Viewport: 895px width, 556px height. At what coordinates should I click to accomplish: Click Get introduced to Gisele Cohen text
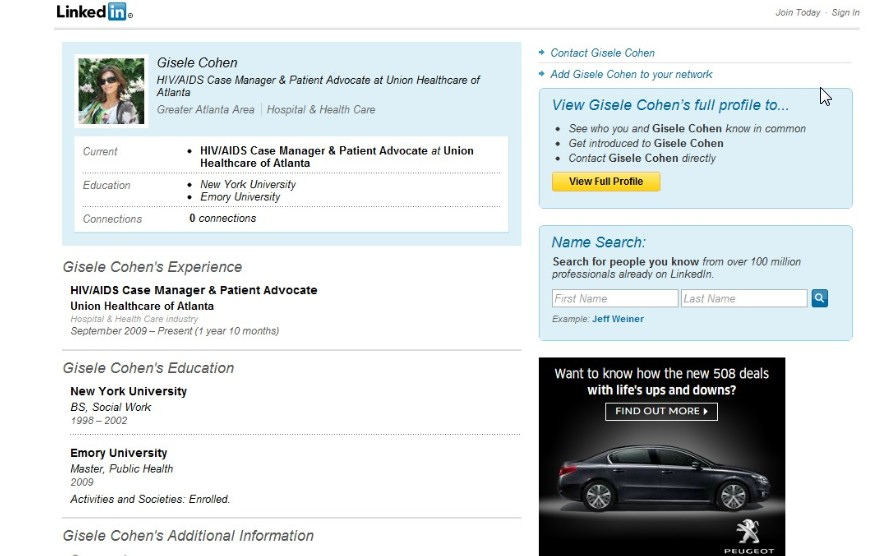[646, 143]
